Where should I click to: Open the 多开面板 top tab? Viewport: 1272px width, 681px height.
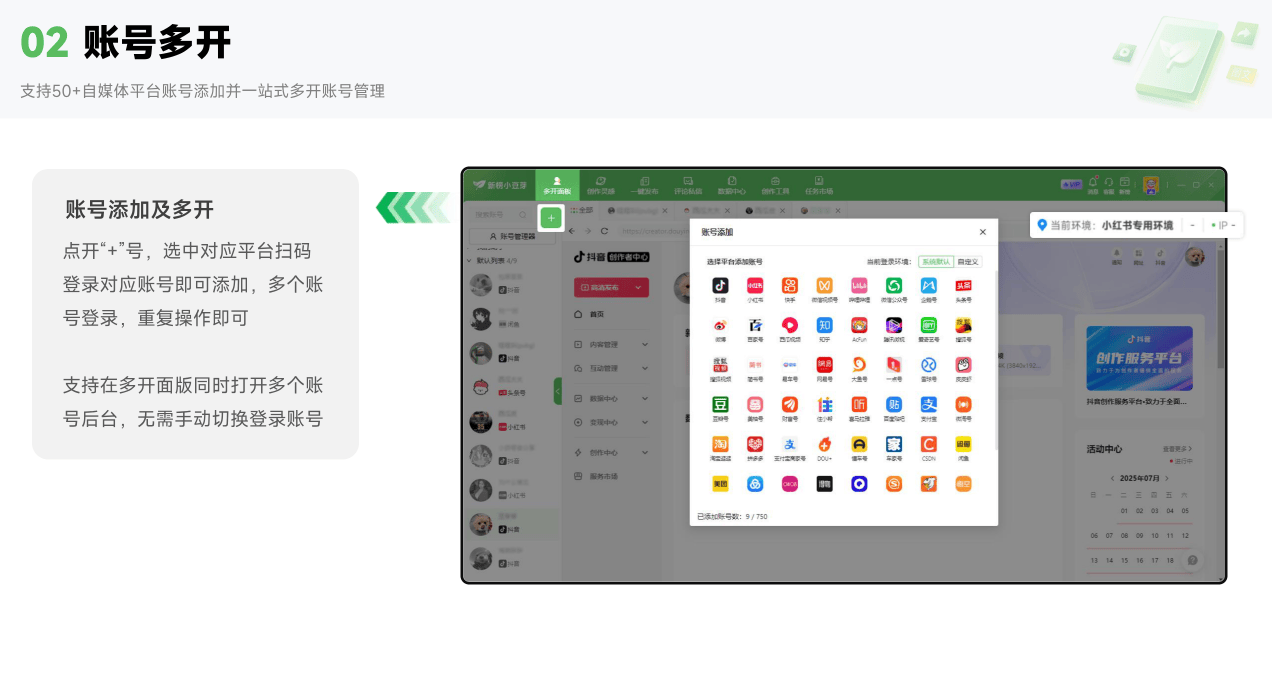coord(557,184)
